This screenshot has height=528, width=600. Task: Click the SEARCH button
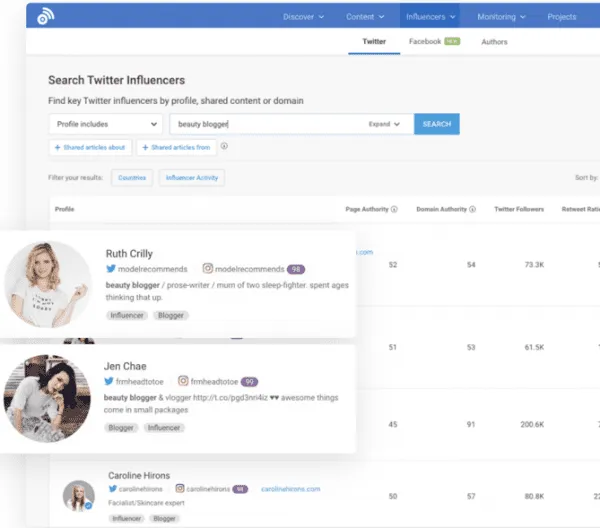point(437,124)
